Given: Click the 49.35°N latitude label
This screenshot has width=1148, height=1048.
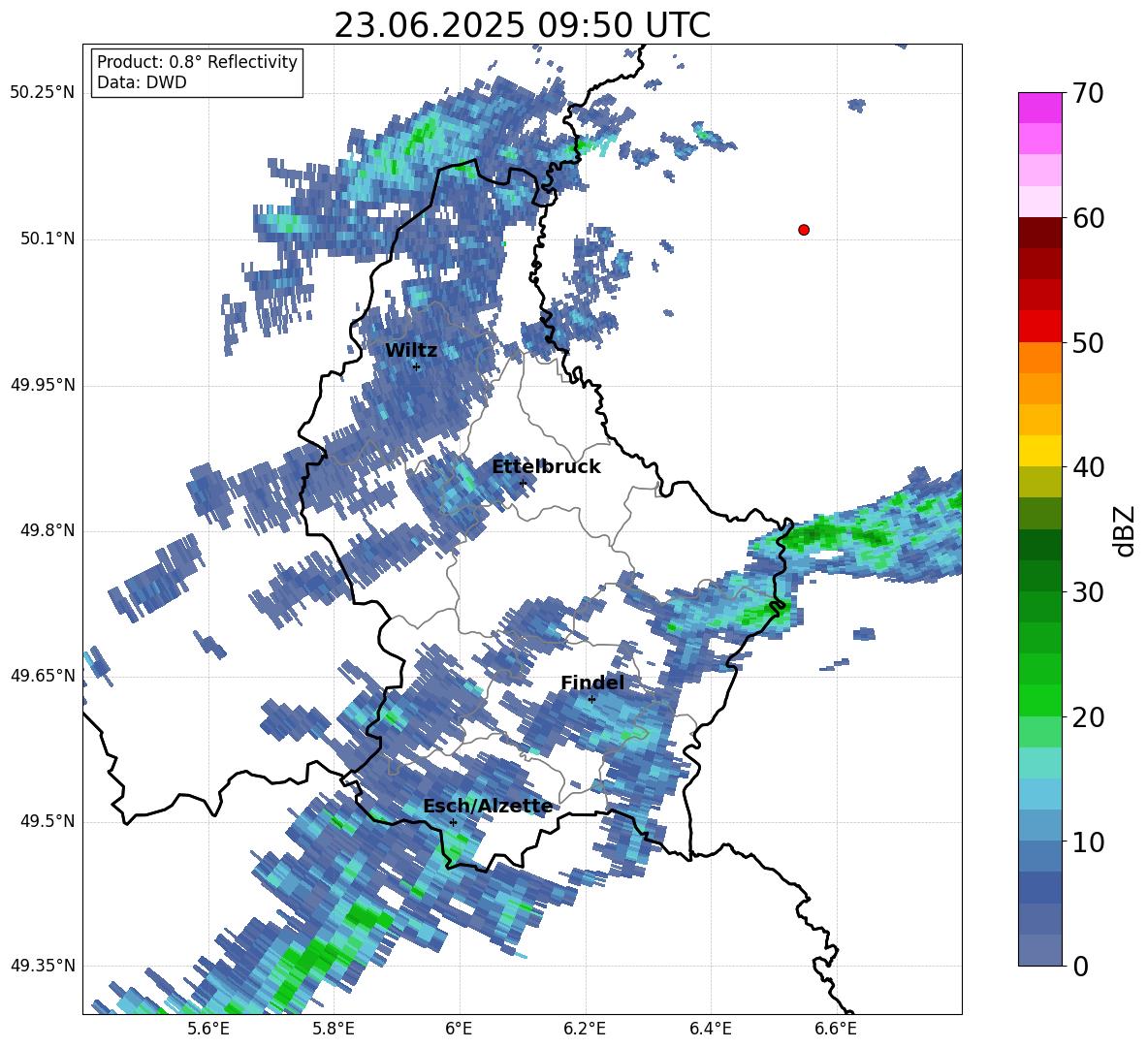Looking at the screenshot, I should pyautogui.click(x=43, y=966).
